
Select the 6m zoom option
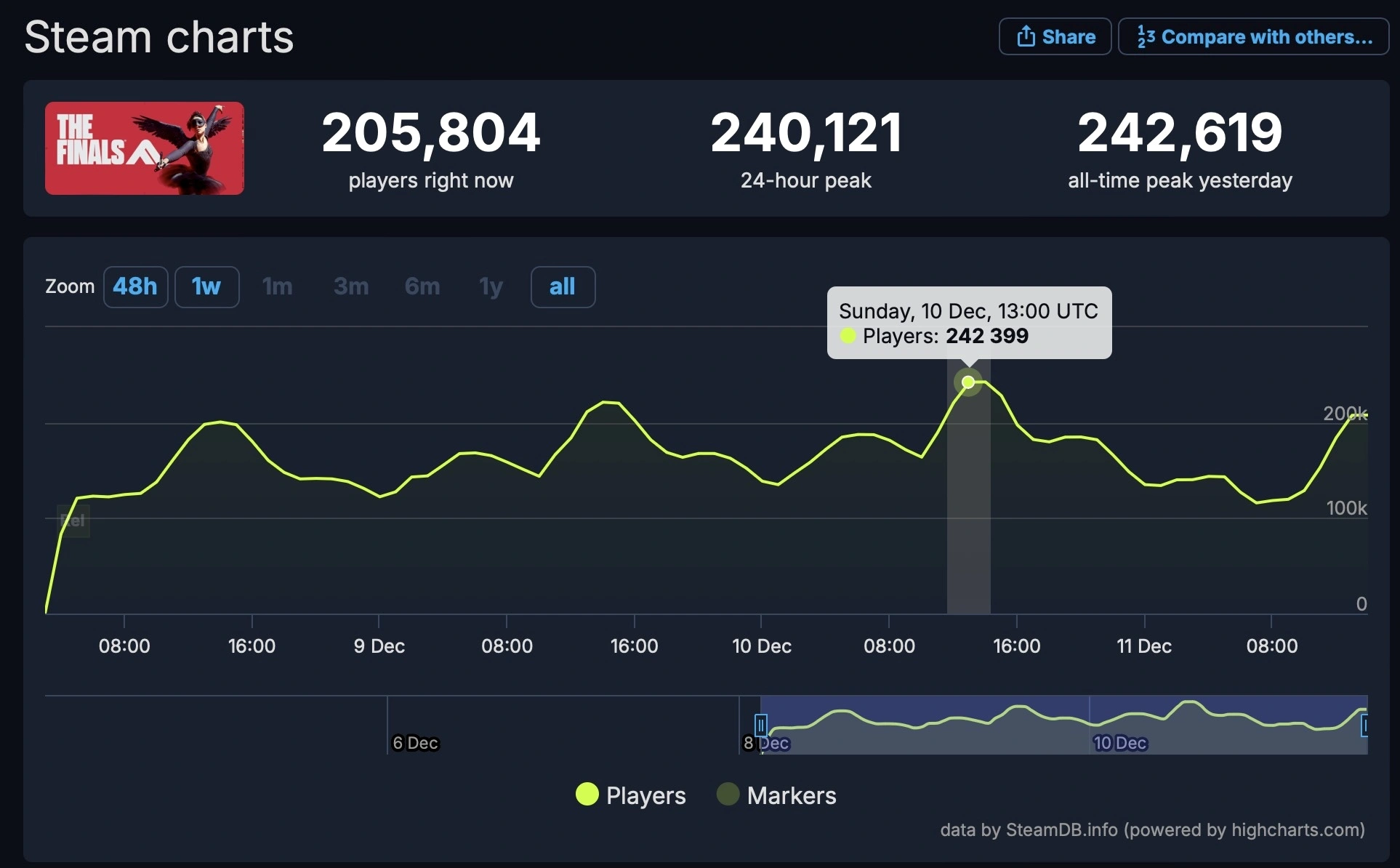click(x=422, y=286)
